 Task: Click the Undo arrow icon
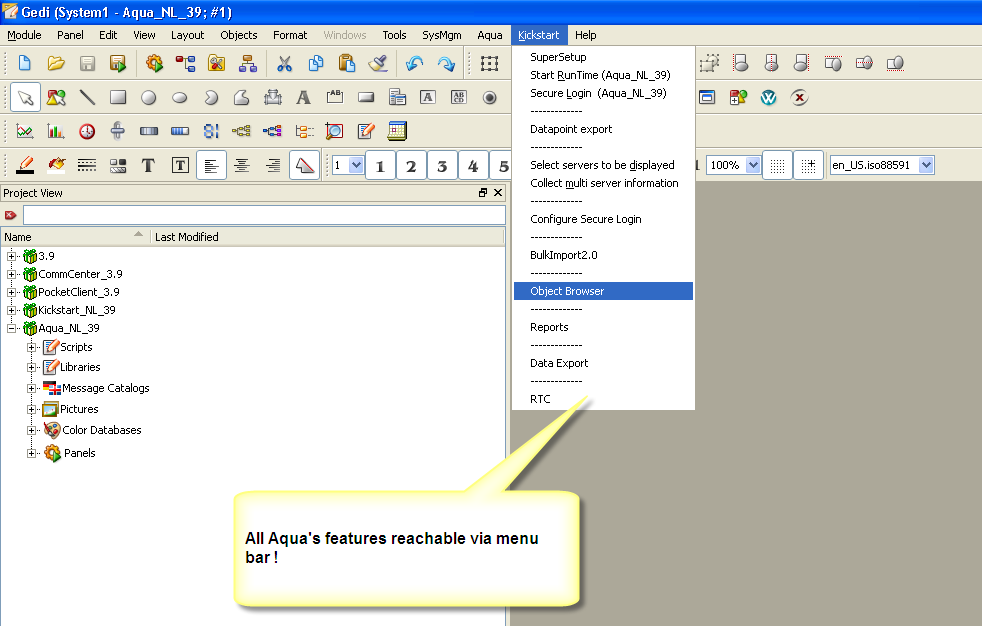(x=414, y=63)
